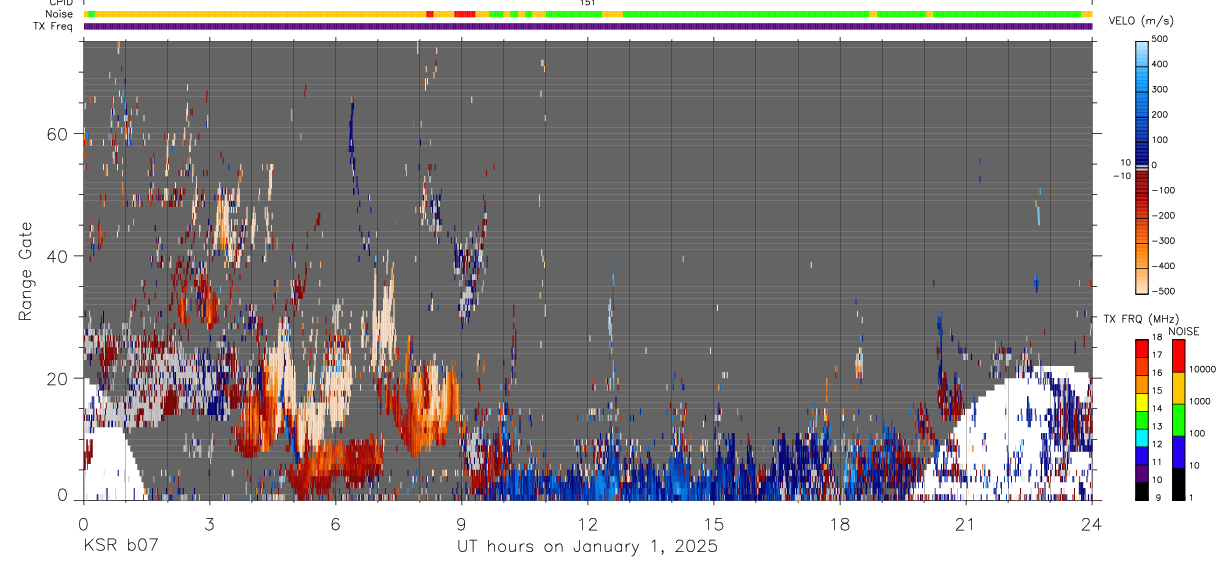The image size is (1228, 567).
Task: Click the red top segment of NOISE legend
Action: point(1179,356)
